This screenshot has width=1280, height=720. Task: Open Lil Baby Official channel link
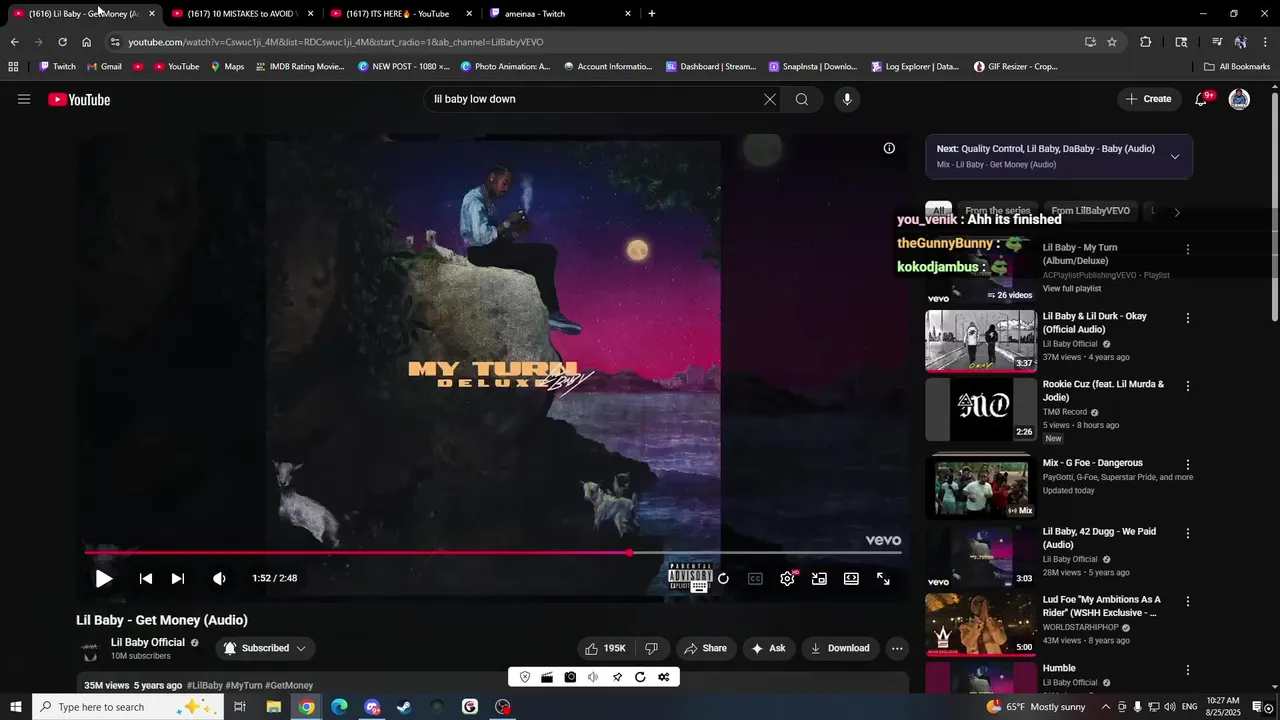[x=148, y=642]
